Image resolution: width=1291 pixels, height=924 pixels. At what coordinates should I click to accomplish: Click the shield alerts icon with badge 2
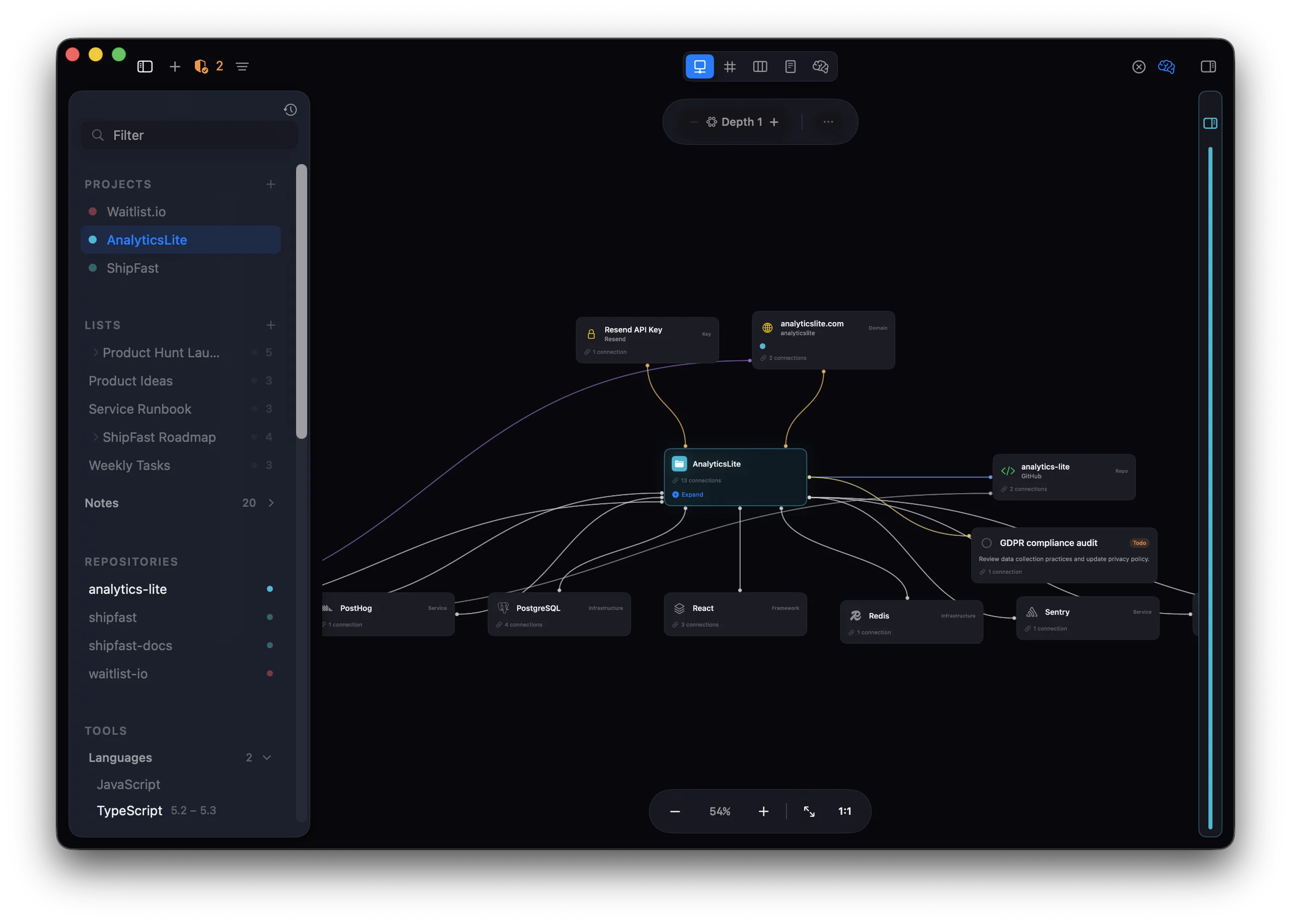pos(201,66)
